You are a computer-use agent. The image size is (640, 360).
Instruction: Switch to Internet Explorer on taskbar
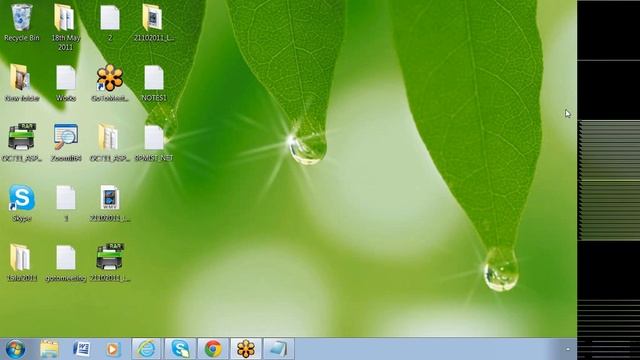147,349
